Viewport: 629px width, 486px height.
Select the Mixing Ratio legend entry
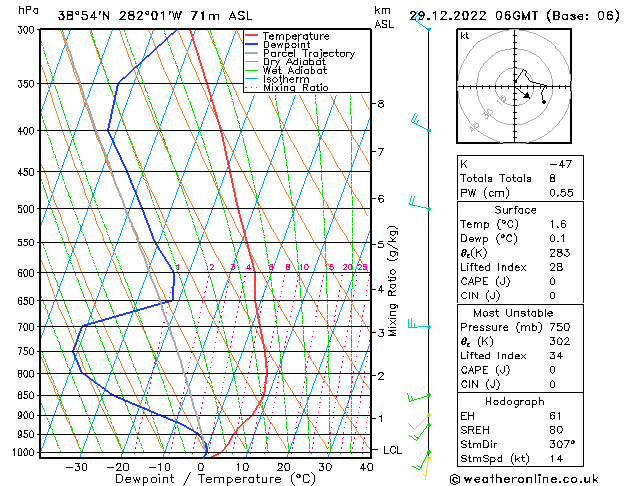(x=296, y=87)
